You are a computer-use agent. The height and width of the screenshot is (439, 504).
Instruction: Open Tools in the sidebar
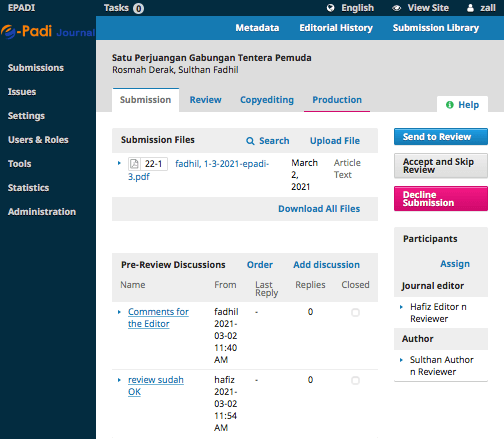click(20, 164)
